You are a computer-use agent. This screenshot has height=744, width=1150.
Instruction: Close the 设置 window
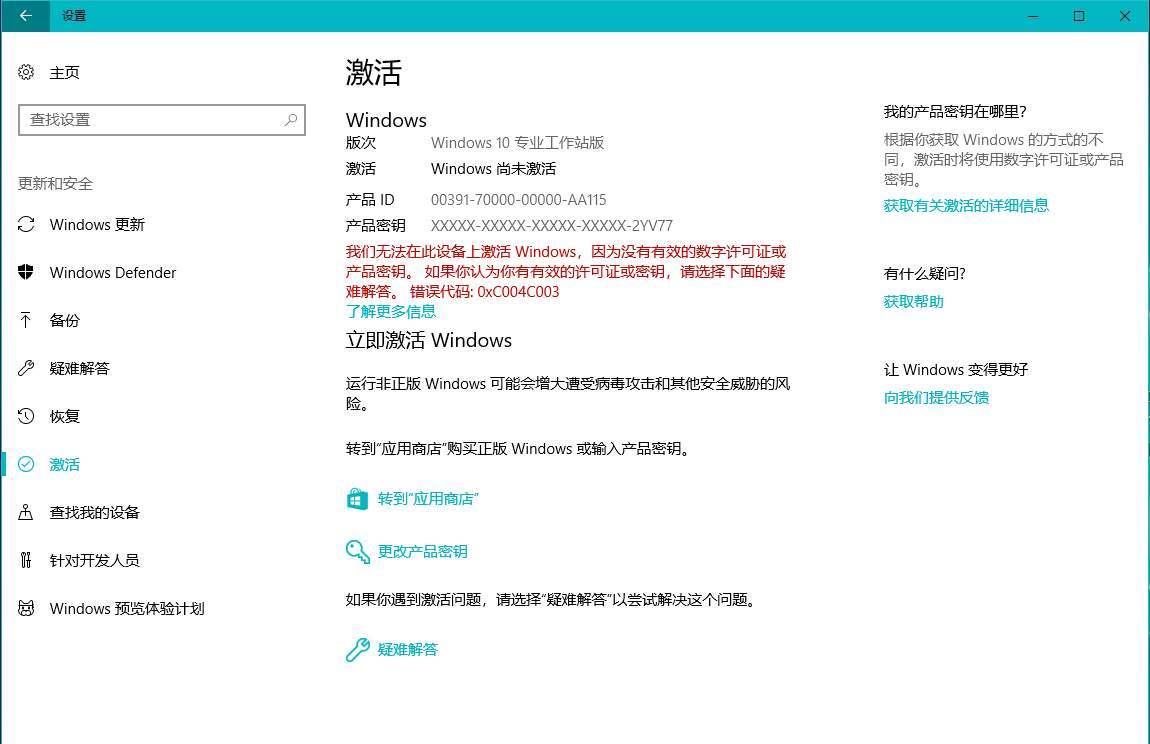tap(1125, 15)
